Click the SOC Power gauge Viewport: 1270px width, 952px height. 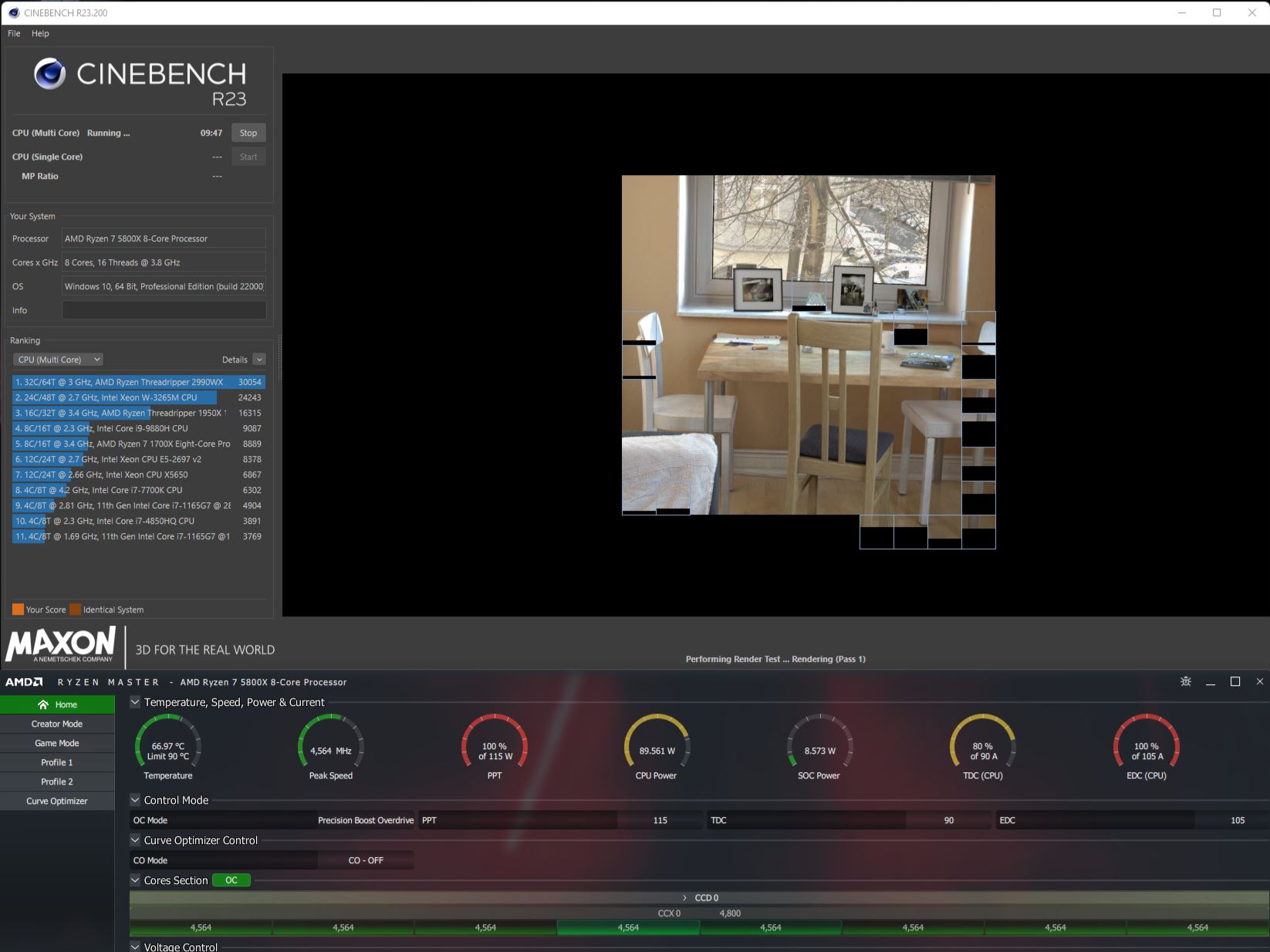(x=819, y=747)
